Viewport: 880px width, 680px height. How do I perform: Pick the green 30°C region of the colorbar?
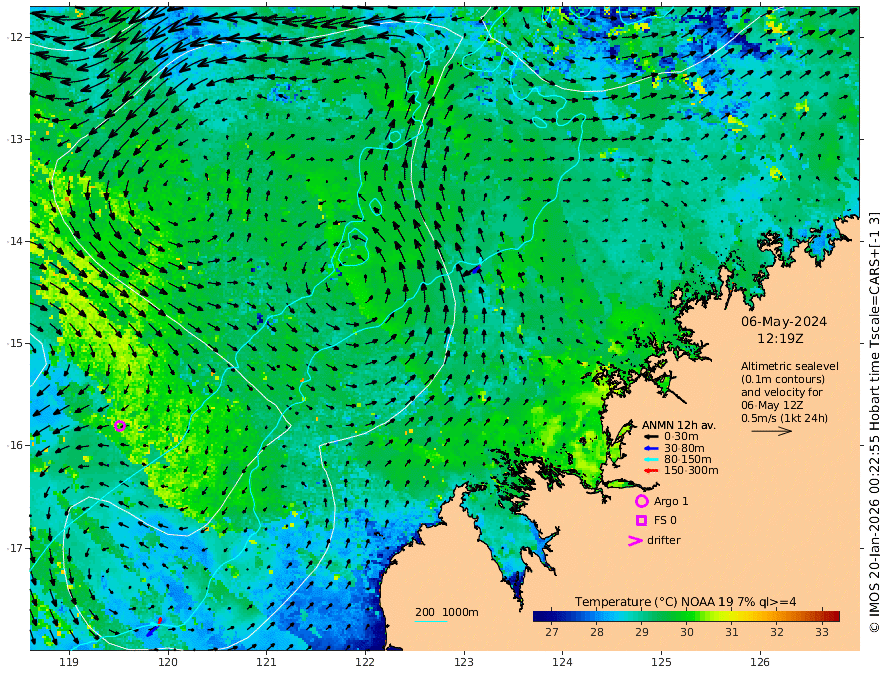[x=686, y=617]
